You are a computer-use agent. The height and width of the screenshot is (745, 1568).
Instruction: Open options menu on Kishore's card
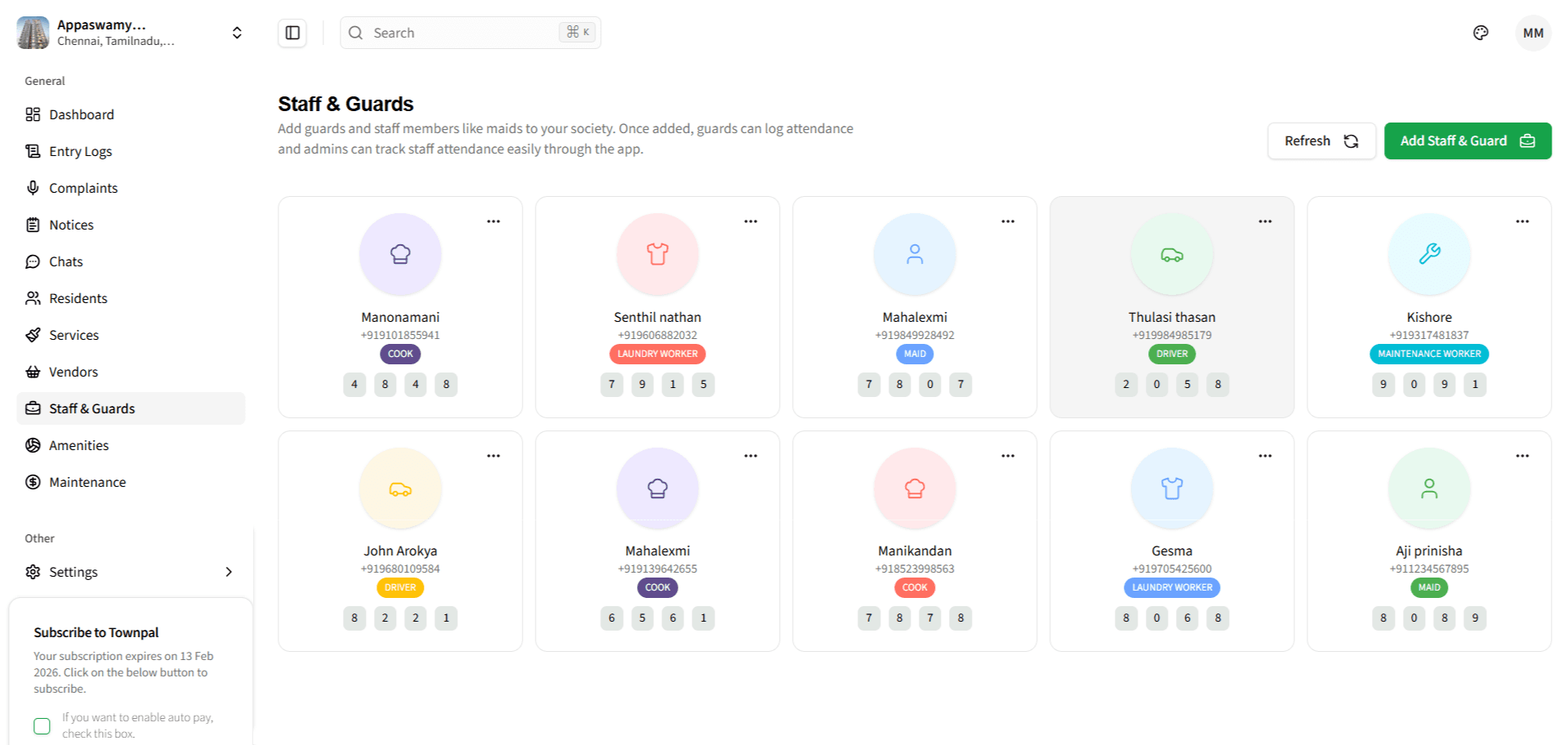coord(1521,221)
